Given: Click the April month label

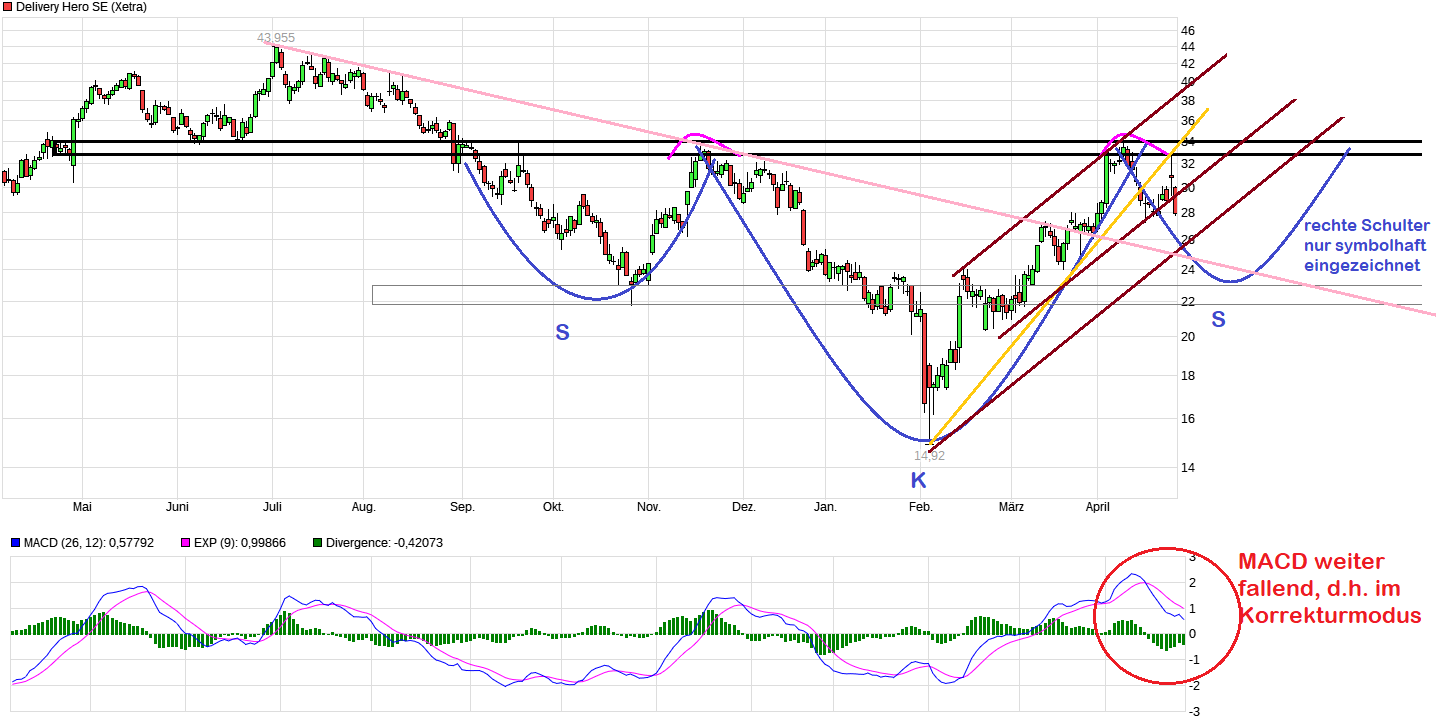Looking at the screenshot, I should coord(1098,507).
